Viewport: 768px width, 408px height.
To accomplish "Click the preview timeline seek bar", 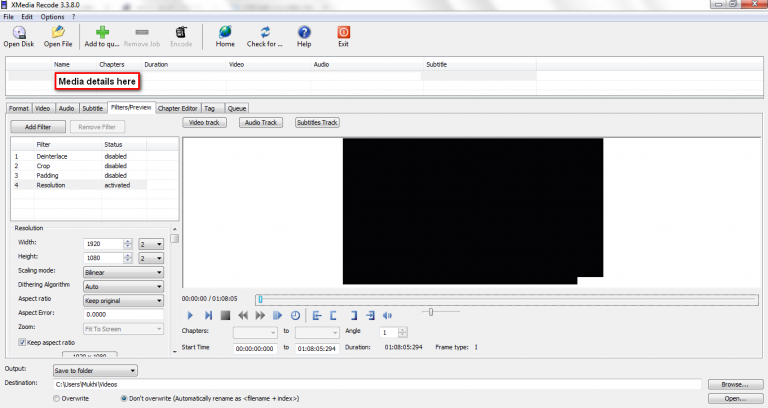I will tap(508, 299).
